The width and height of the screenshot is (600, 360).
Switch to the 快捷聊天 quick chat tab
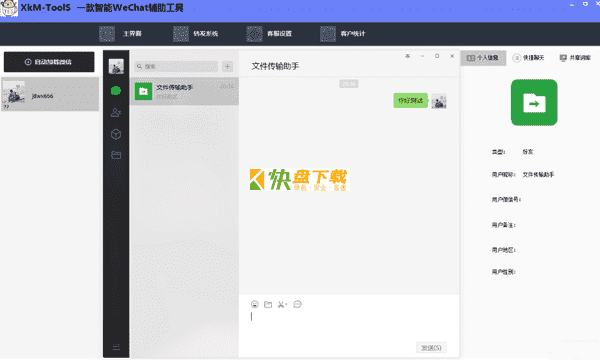528,58
